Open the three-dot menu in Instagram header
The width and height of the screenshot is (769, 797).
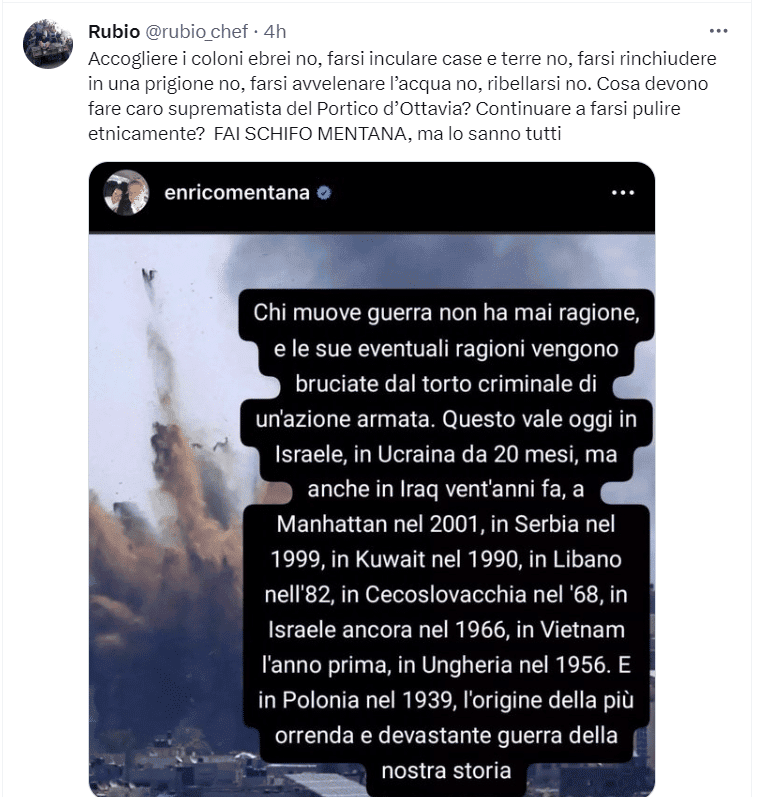[623, 193]
